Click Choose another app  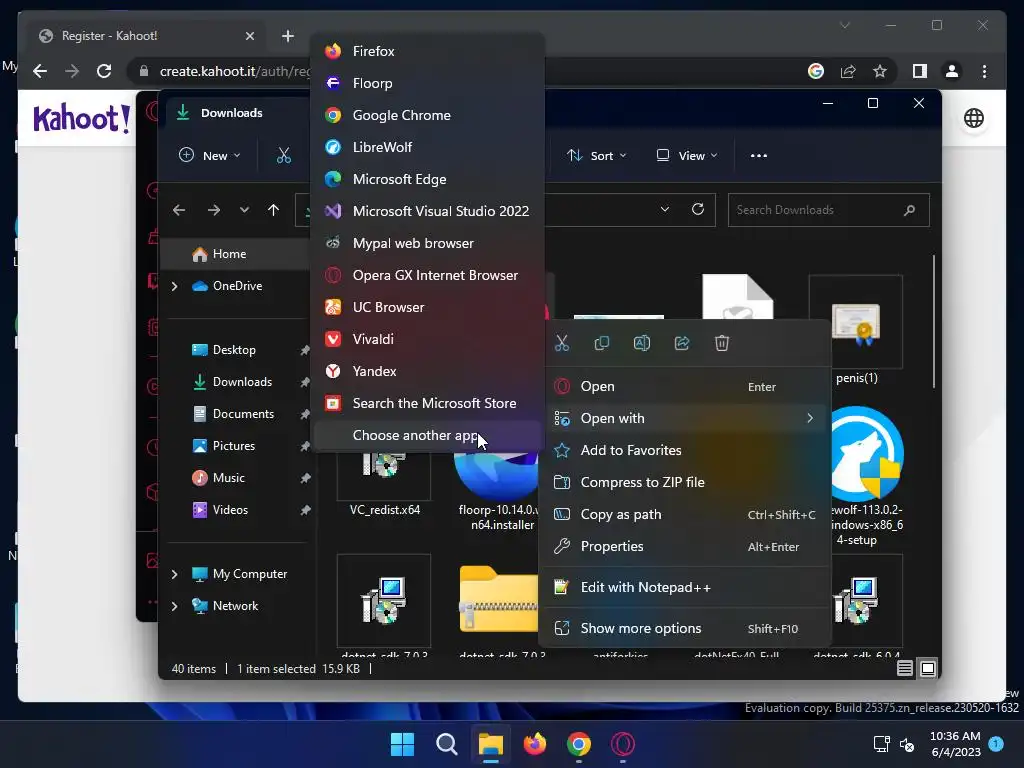[x=428, y=435]
